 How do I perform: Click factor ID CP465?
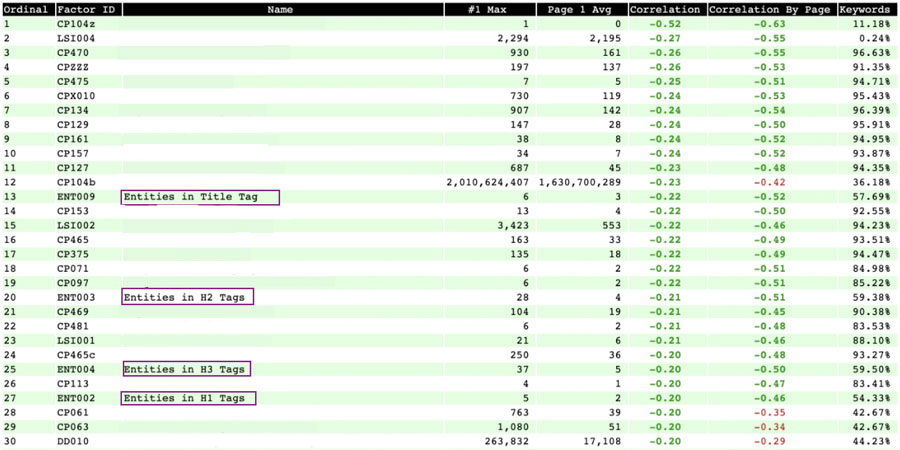click(x=72, y=240)
